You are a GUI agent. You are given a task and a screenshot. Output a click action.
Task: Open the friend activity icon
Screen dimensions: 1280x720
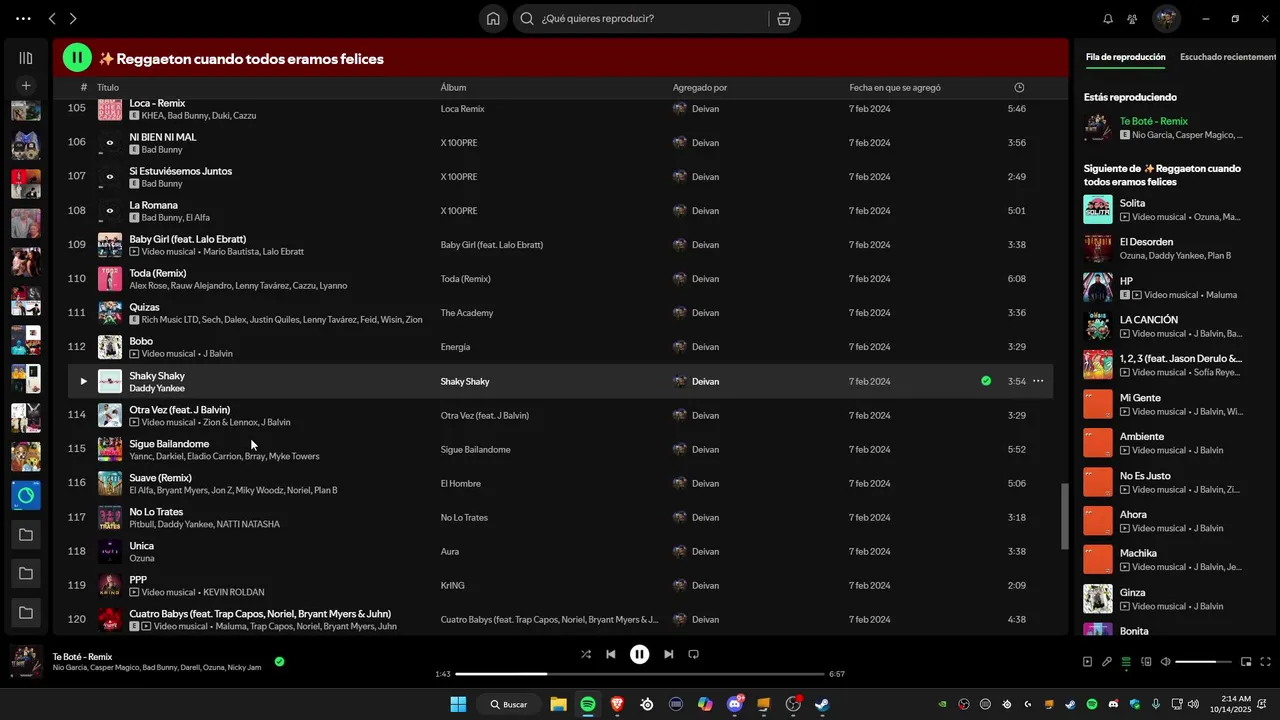1132,18
